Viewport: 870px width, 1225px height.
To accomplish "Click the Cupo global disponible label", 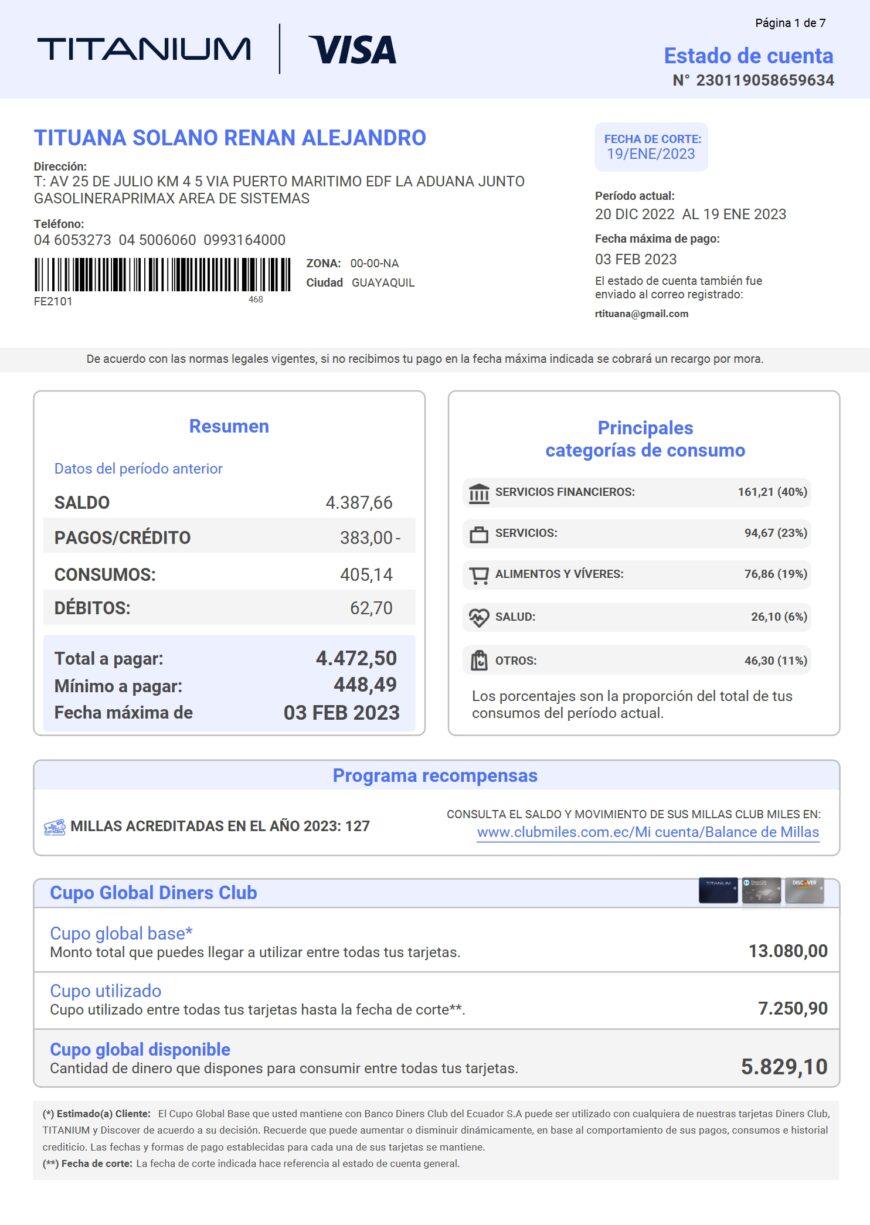I will pyautogui.click(x=140, y=1050).
